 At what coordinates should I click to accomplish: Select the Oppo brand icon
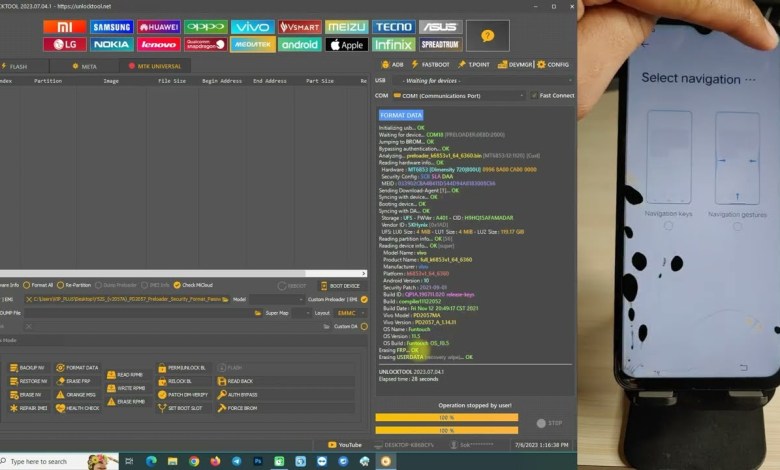point(205,27)
